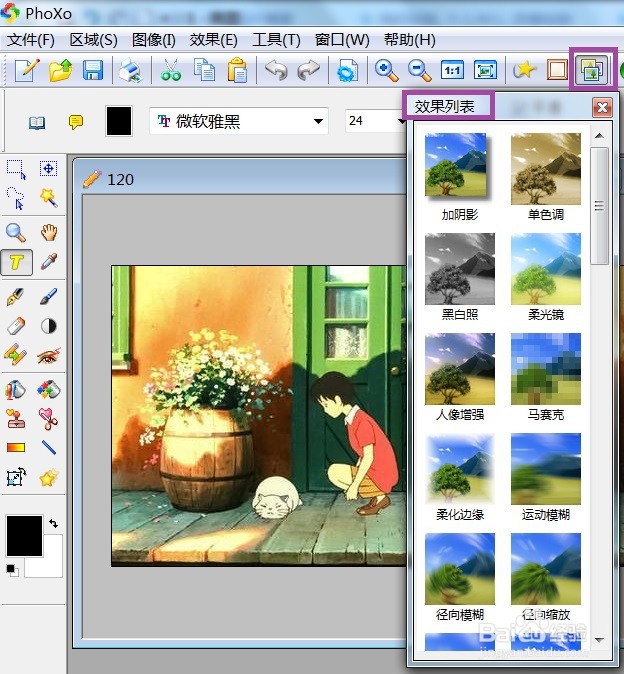Select the black-white contrast circle tool
The image size is (624, 674).
pyautogui.click(x=49, y=326)
